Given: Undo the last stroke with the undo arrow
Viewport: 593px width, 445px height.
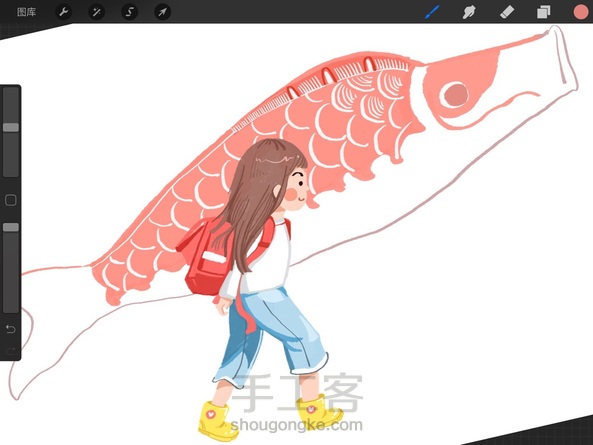Looking at the screenshot, I should coord(11,329).
